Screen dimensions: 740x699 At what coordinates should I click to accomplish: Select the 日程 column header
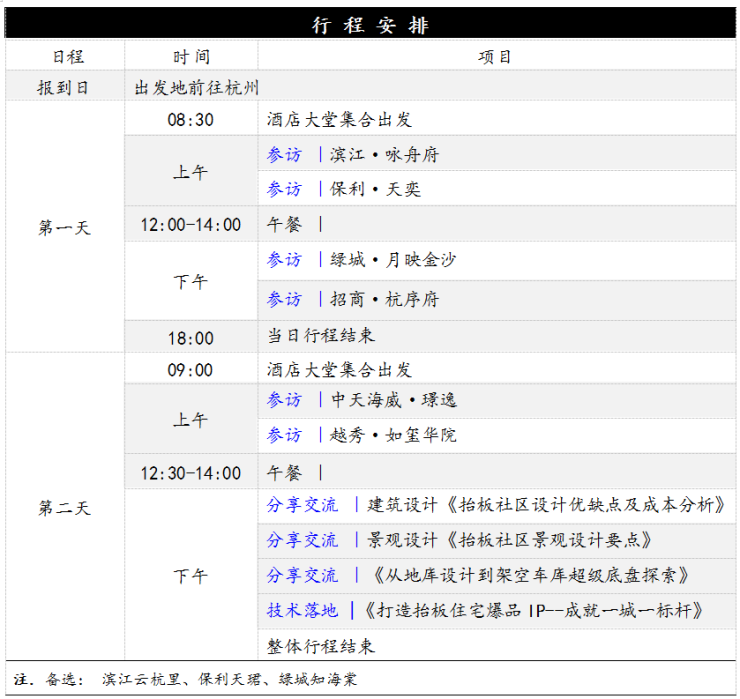(65, 56)
